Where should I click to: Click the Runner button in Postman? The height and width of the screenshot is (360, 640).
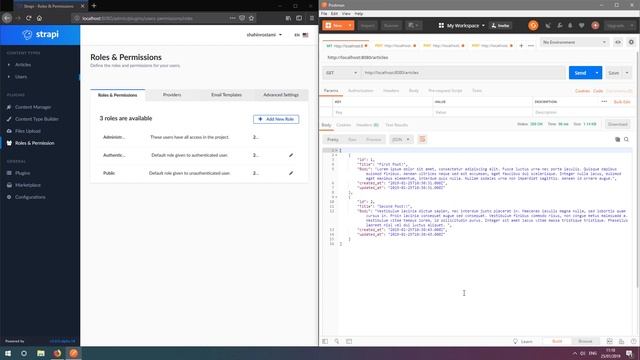[x=391, y=26]
